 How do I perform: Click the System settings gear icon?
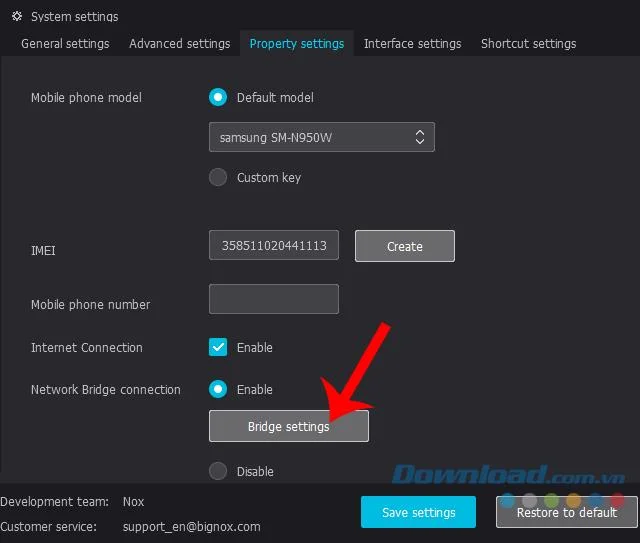(17, 16)
